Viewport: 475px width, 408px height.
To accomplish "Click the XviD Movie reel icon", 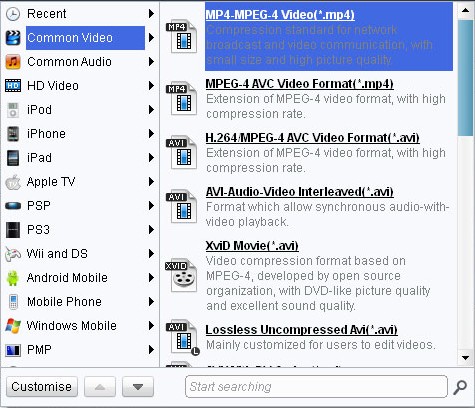I will click(182, 275).
